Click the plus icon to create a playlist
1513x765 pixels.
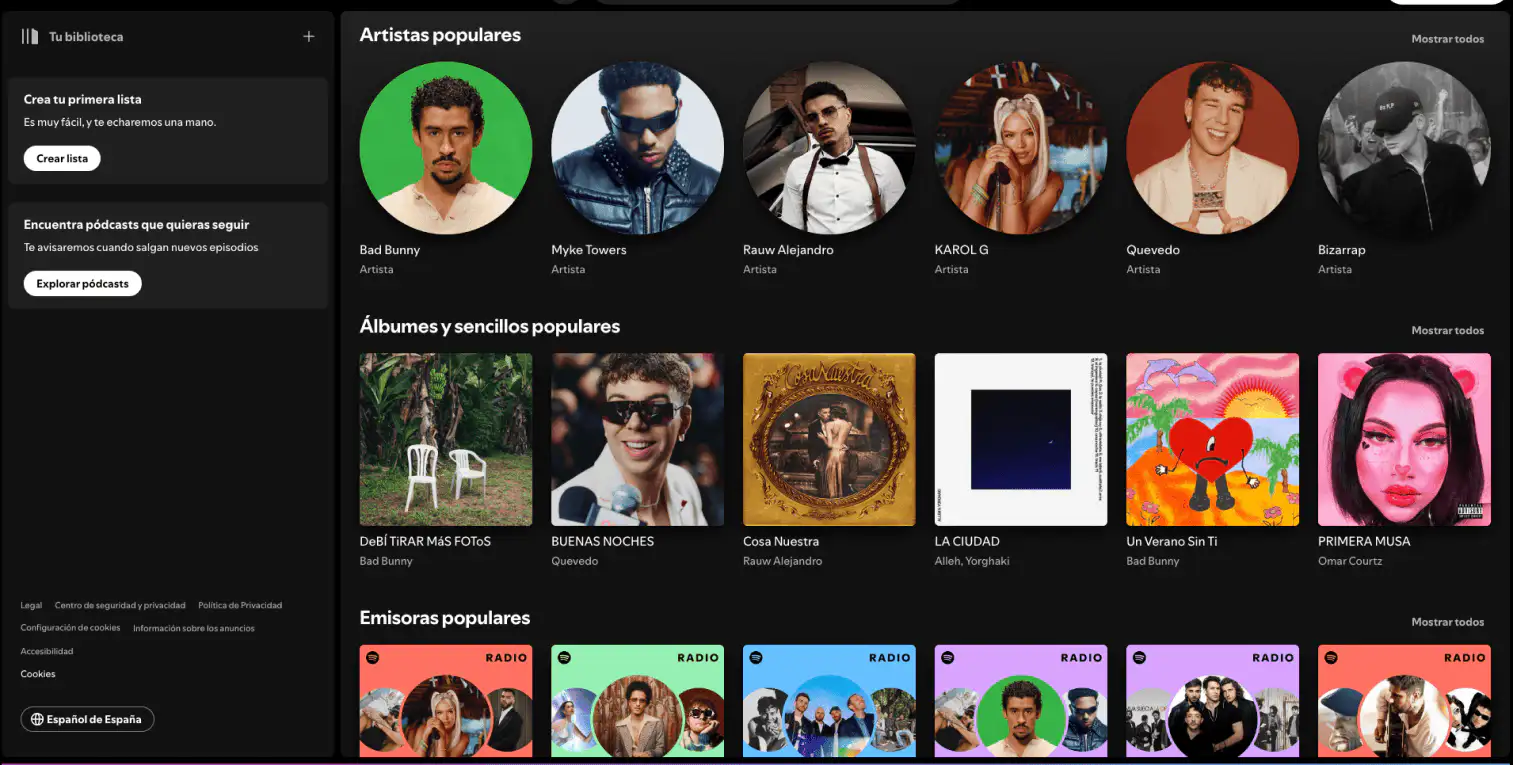309,36
